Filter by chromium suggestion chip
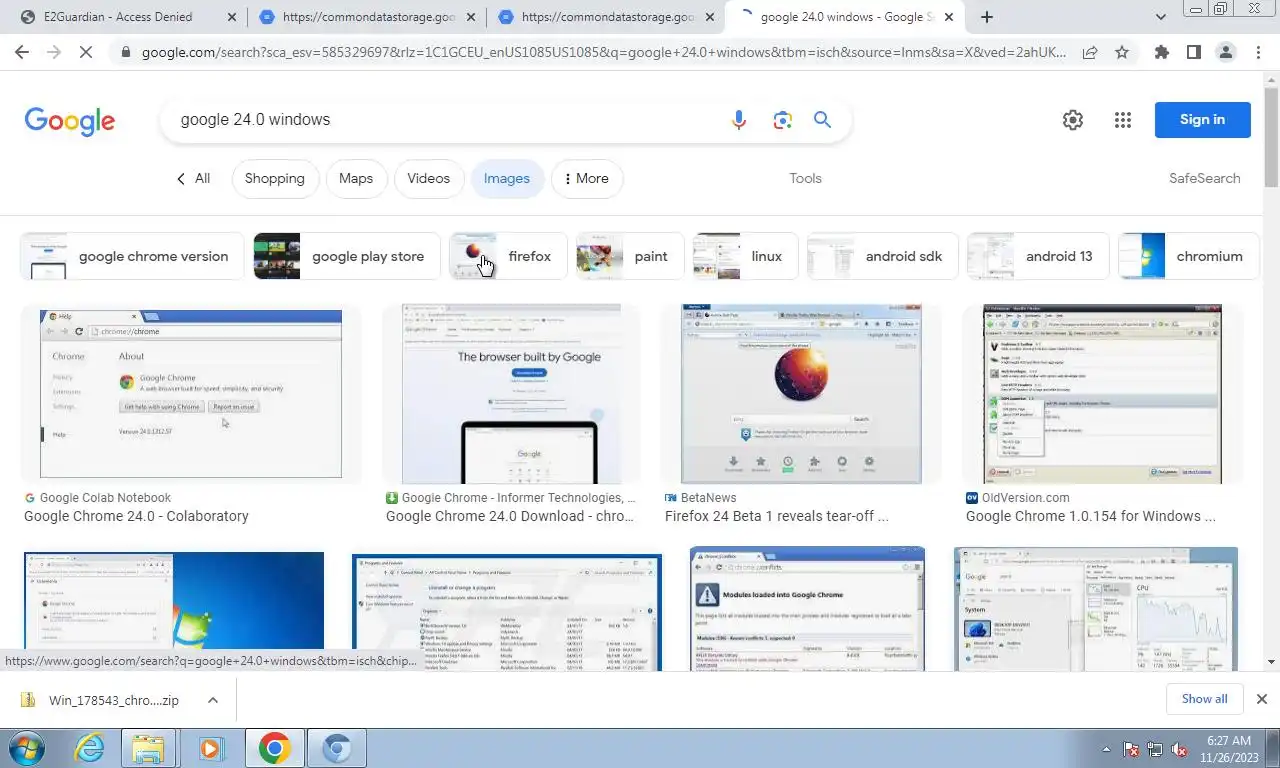The image size is (1280, 768). pos(1188,257)
